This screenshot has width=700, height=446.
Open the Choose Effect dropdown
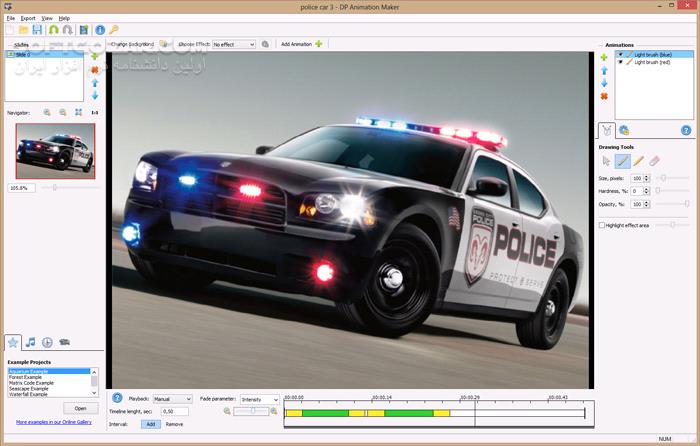pos(234,45)
